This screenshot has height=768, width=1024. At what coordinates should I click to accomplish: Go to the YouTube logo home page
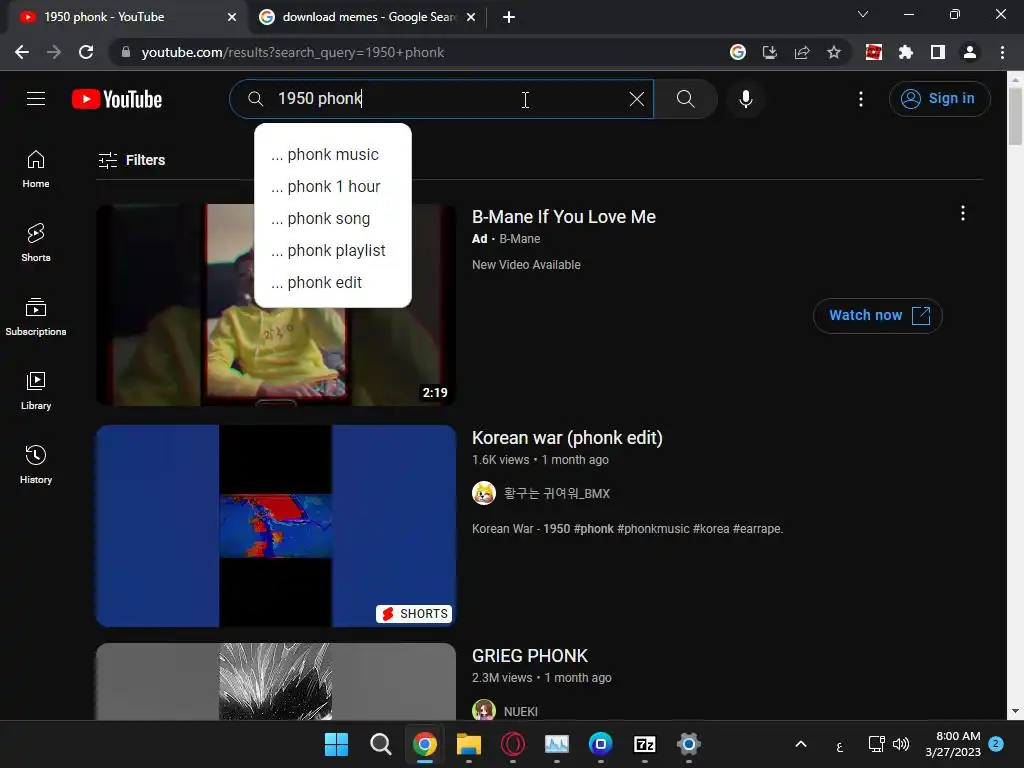117,99
